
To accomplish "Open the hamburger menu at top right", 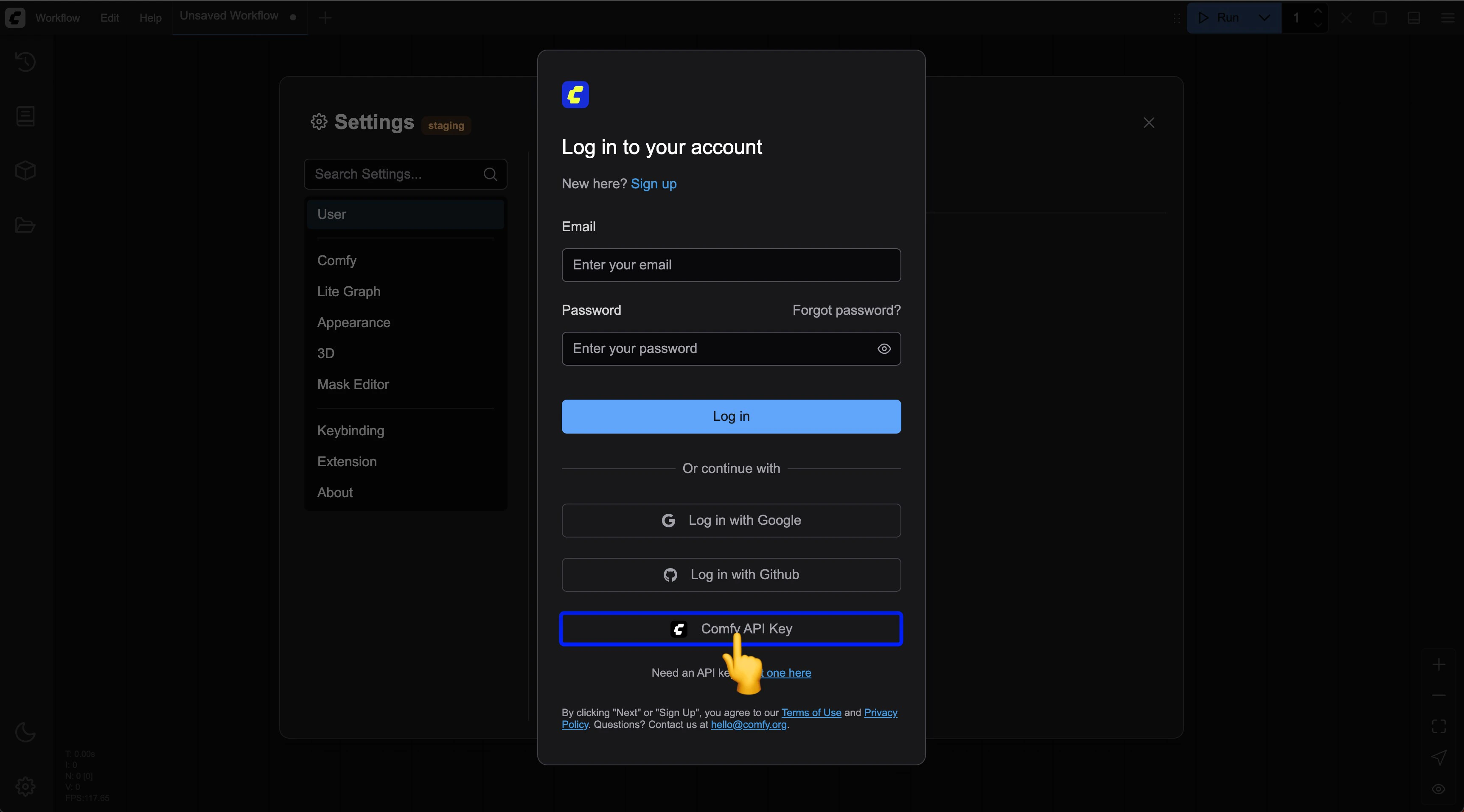I will click(x=1446, y=18).
